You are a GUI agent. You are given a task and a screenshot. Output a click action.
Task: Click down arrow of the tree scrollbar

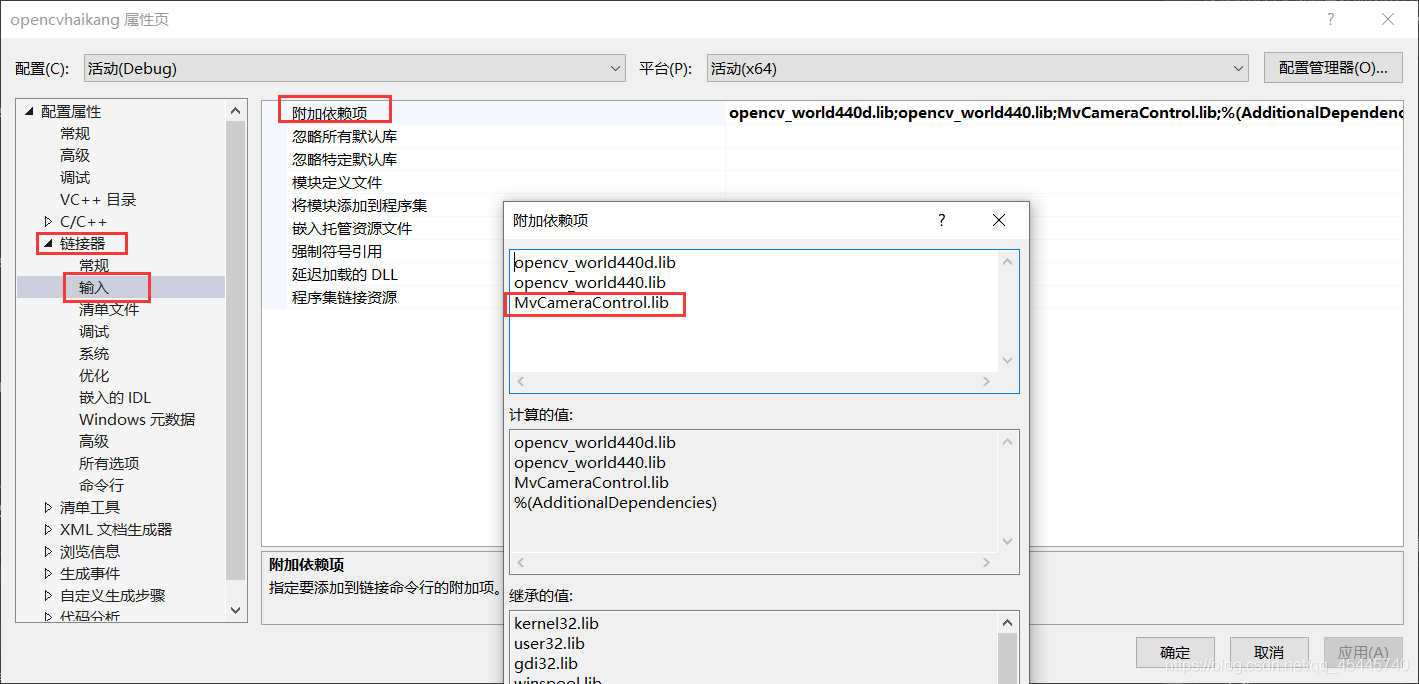click(x=236, y=609)
